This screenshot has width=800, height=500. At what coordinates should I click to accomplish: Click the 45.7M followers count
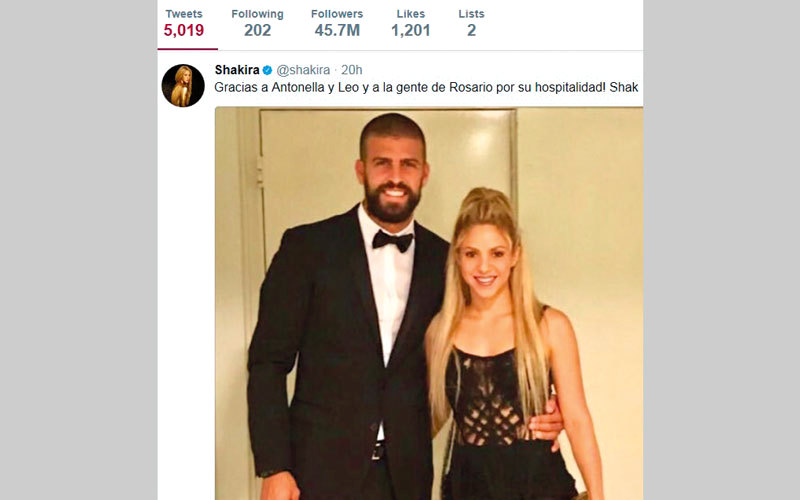click(x=337, y=30)
